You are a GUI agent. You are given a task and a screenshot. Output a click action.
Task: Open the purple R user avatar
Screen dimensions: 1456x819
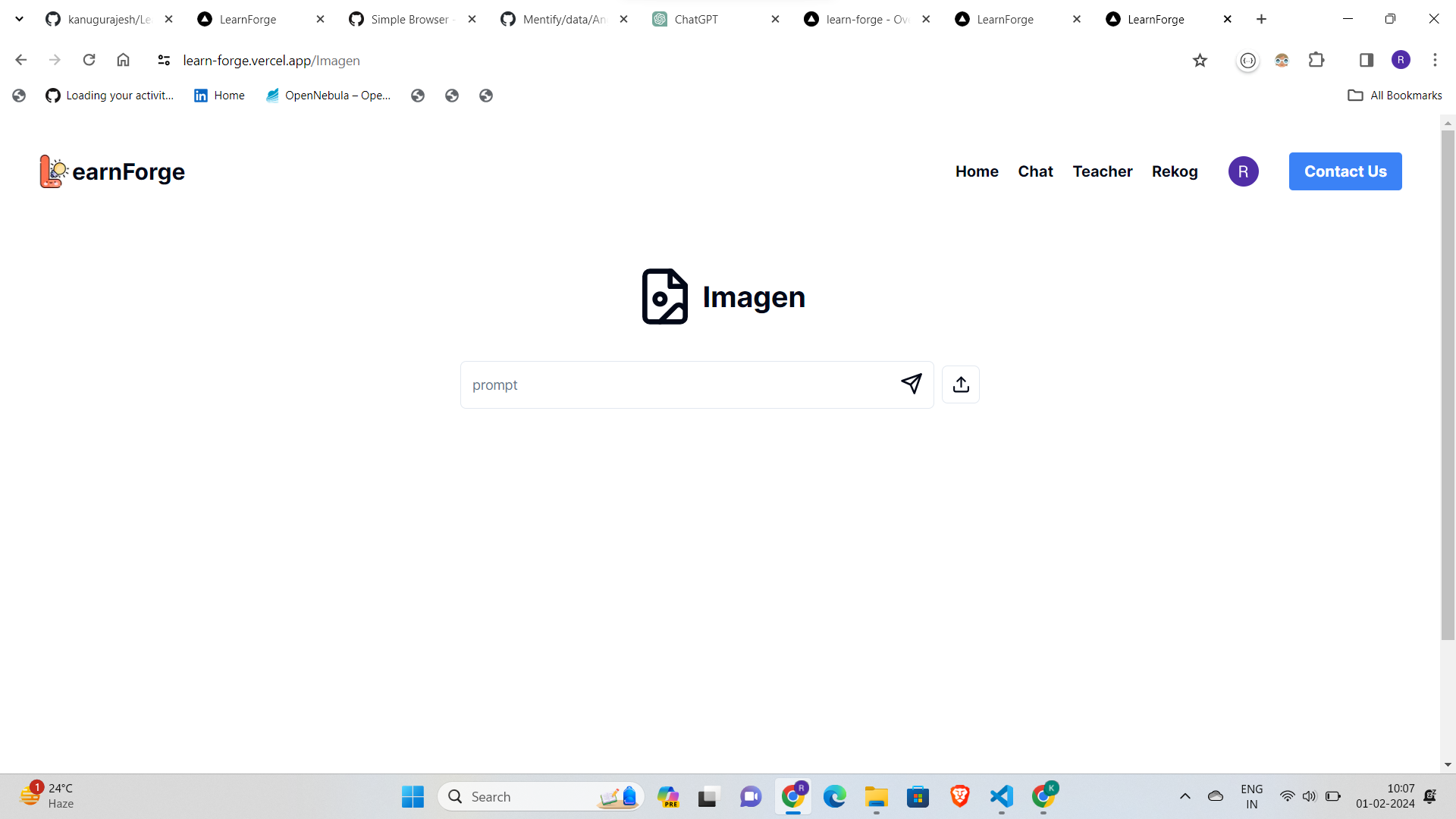click(1243, 171)
